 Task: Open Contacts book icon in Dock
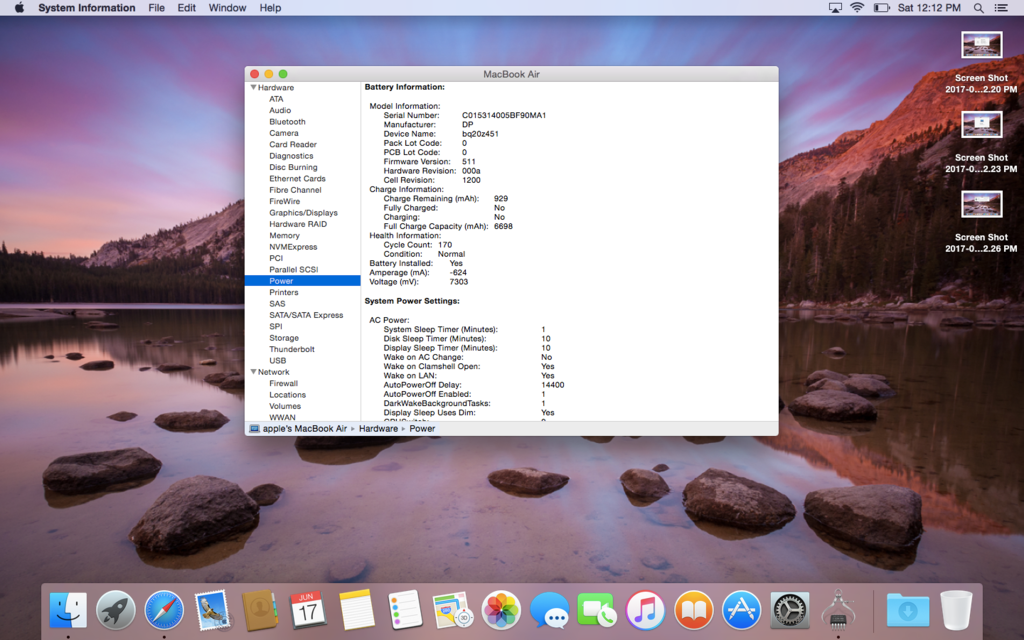[260, 610]
